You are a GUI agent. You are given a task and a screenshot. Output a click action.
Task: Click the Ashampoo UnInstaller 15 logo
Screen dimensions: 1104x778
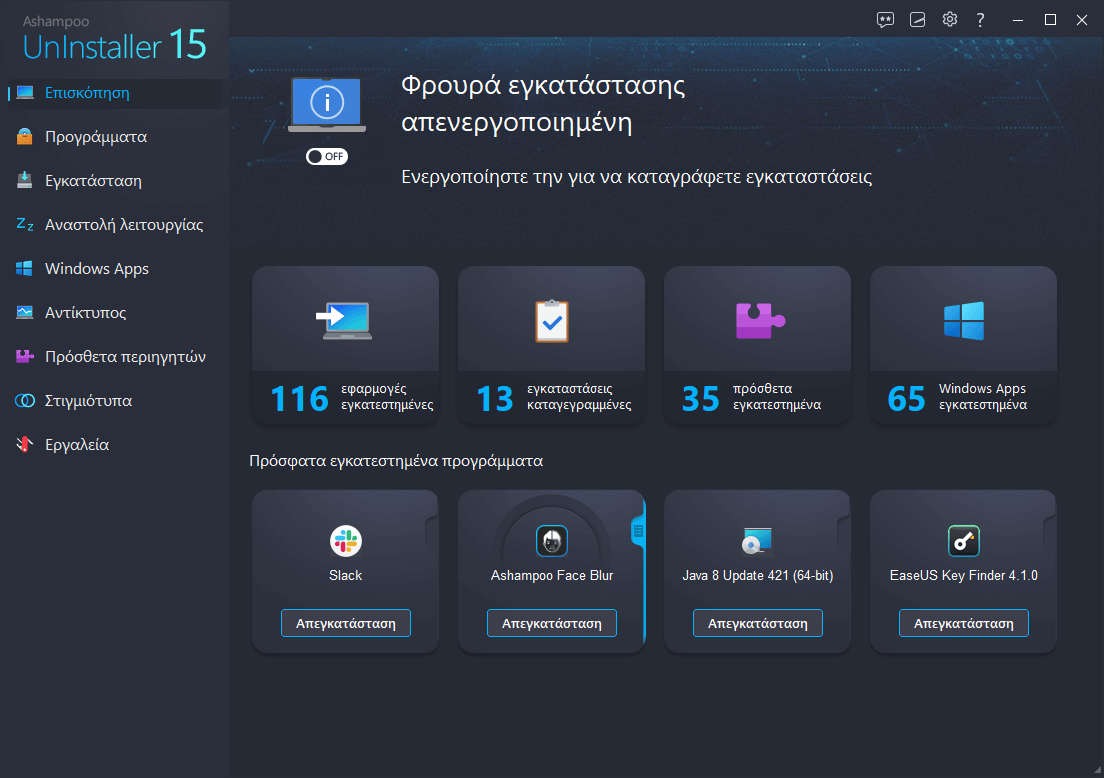(114, 39)
